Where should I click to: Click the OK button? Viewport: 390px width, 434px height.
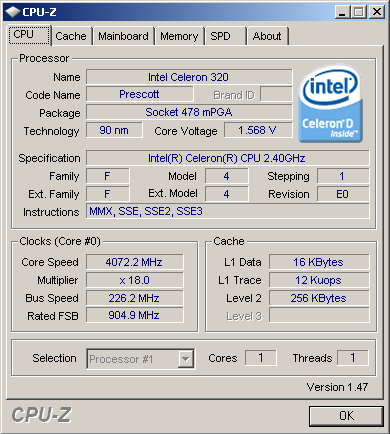[346, 416]
